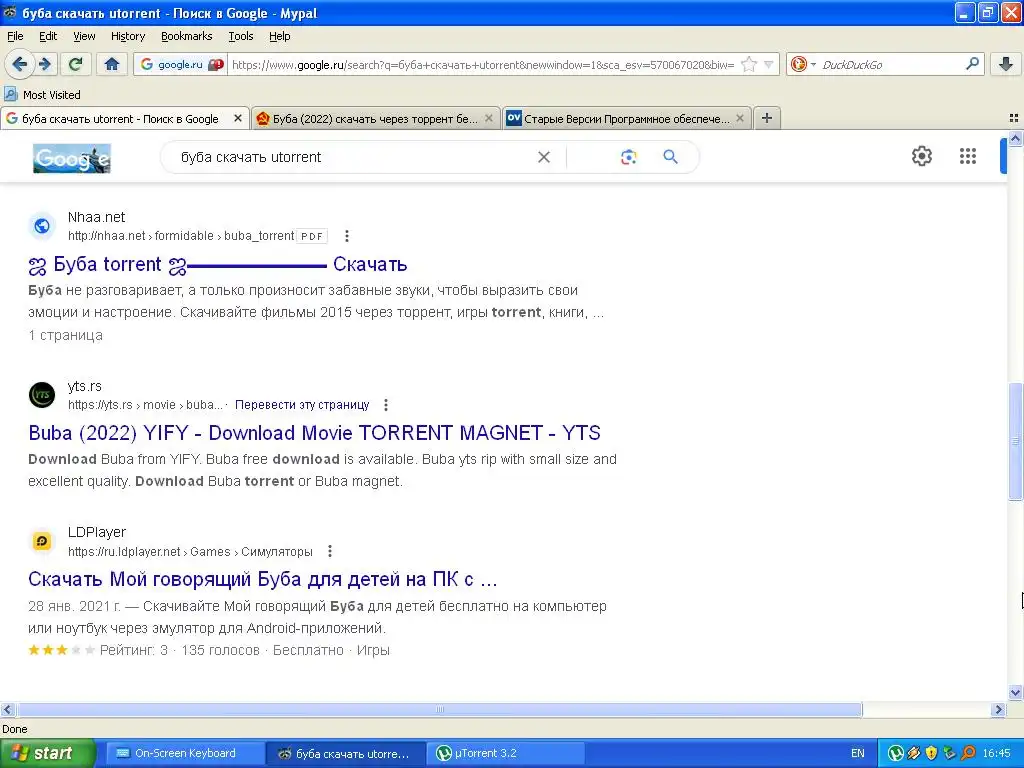The height and width of the screenshot is (768, 1024).
Task: Click horizontal scrollbar right arrow
Action: (x=998, y=709)
